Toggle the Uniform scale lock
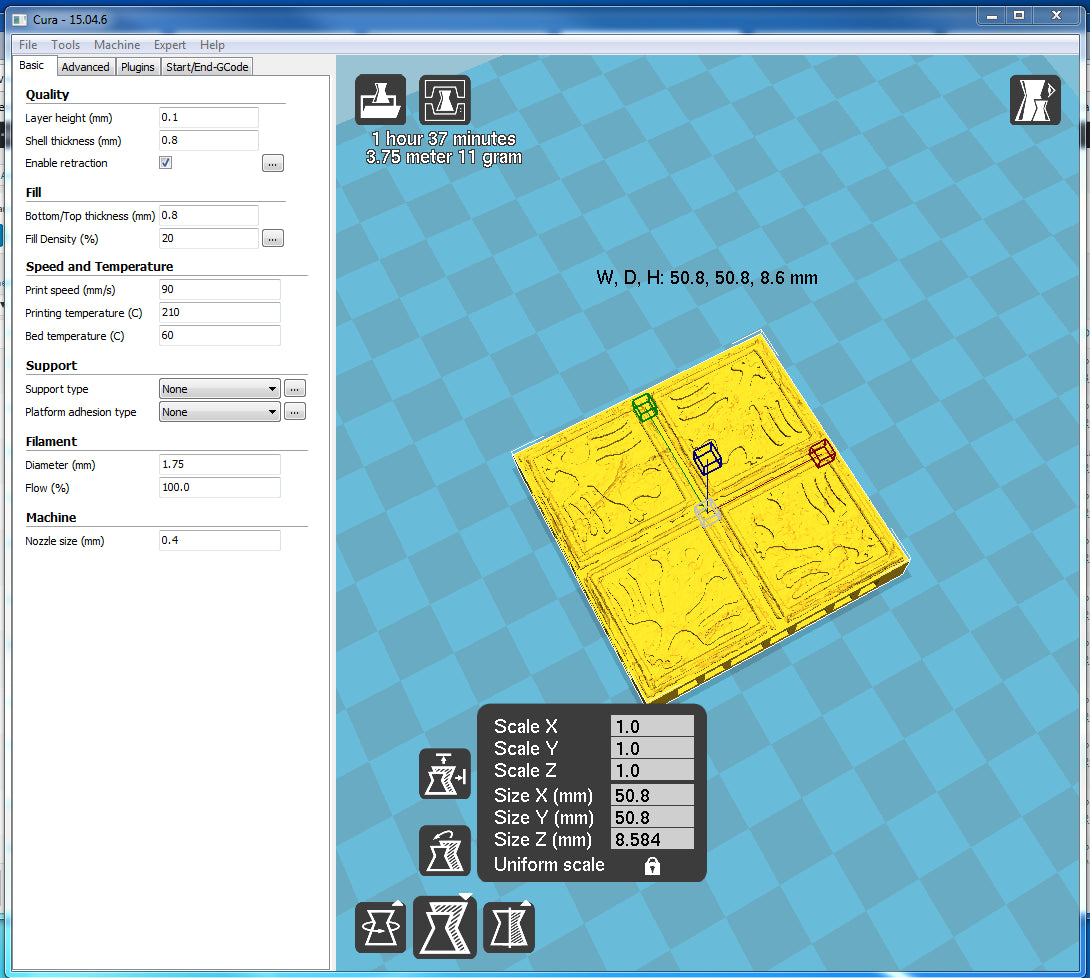This screenshot has height=978, width=1090. 652,866
